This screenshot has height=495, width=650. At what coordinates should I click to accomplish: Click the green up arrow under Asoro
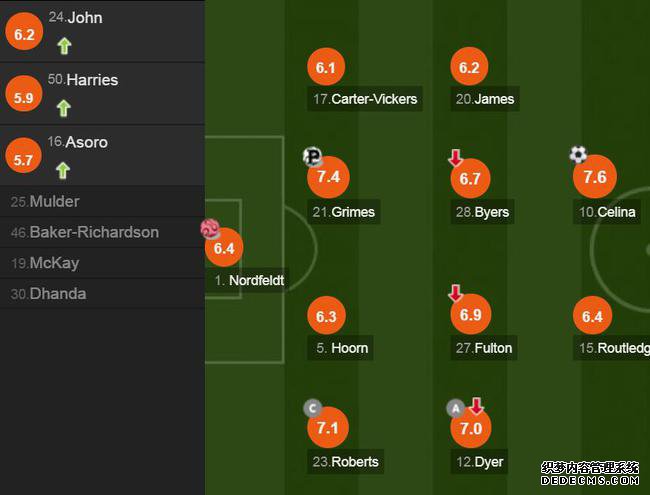(x=63, y=170)
